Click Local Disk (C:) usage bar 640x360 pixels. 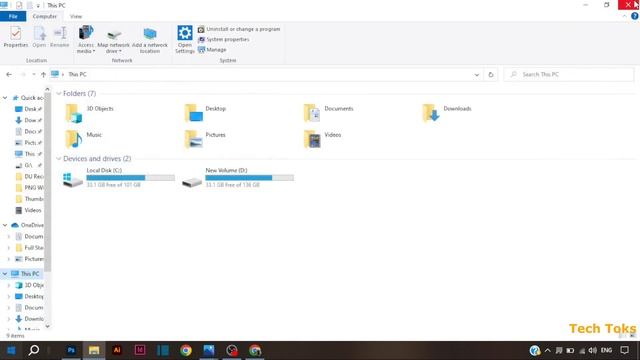[x=131, y=178]
